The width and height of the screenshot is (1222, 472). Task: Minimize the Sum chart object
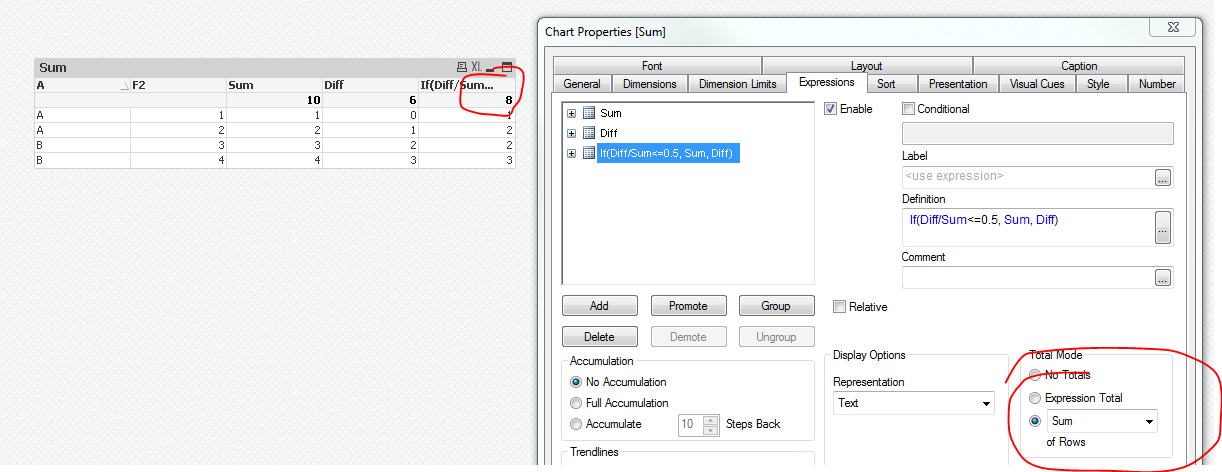(x=491, y=68)
